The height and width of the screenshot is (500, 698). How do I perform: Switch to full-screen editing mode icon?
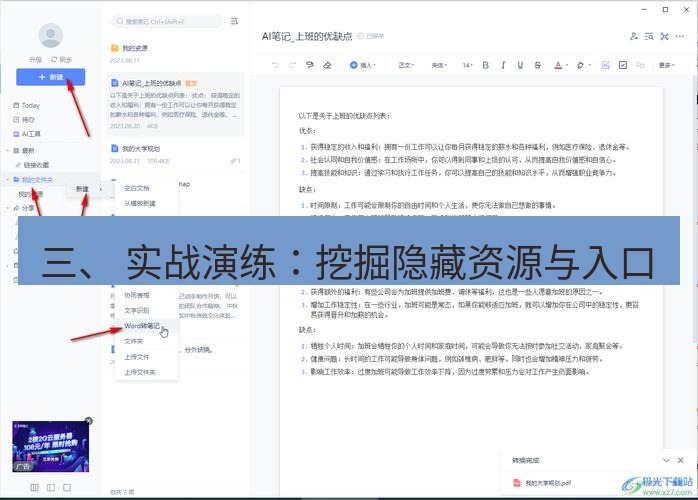[665, 36]
